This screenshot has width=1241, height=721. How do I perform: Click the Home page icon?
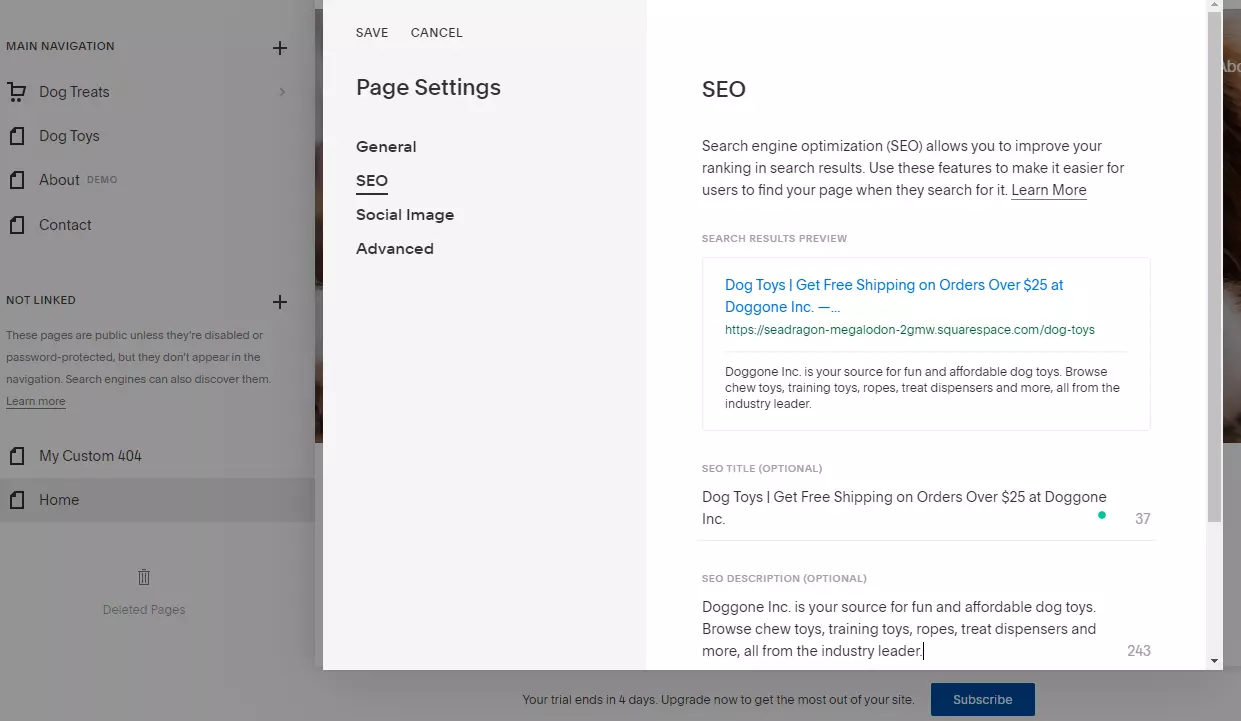[x=16, y=500]
